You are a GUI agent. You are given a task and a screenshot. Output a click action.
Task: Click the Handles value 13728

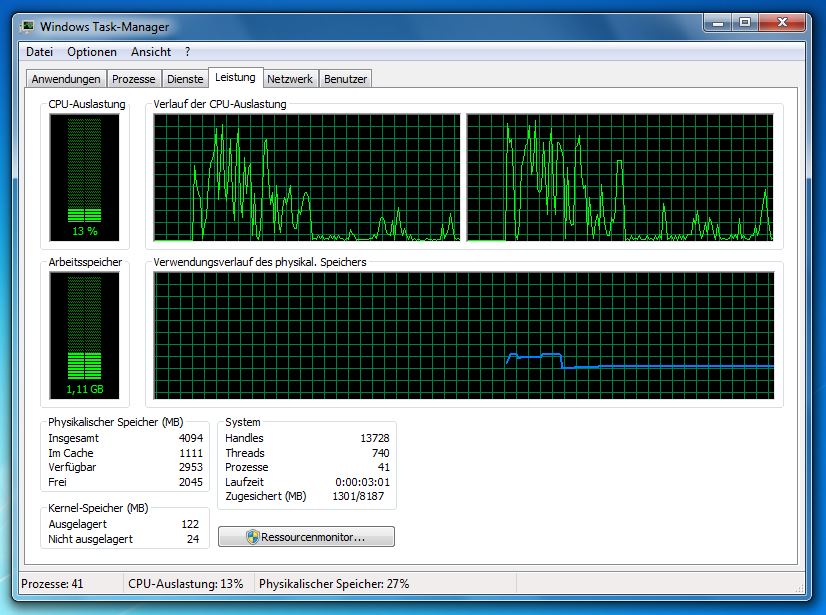[x=375, y=438]
